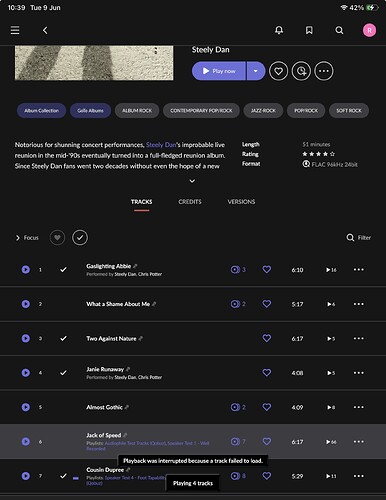Open search with magnifier icon

[339, 30]
